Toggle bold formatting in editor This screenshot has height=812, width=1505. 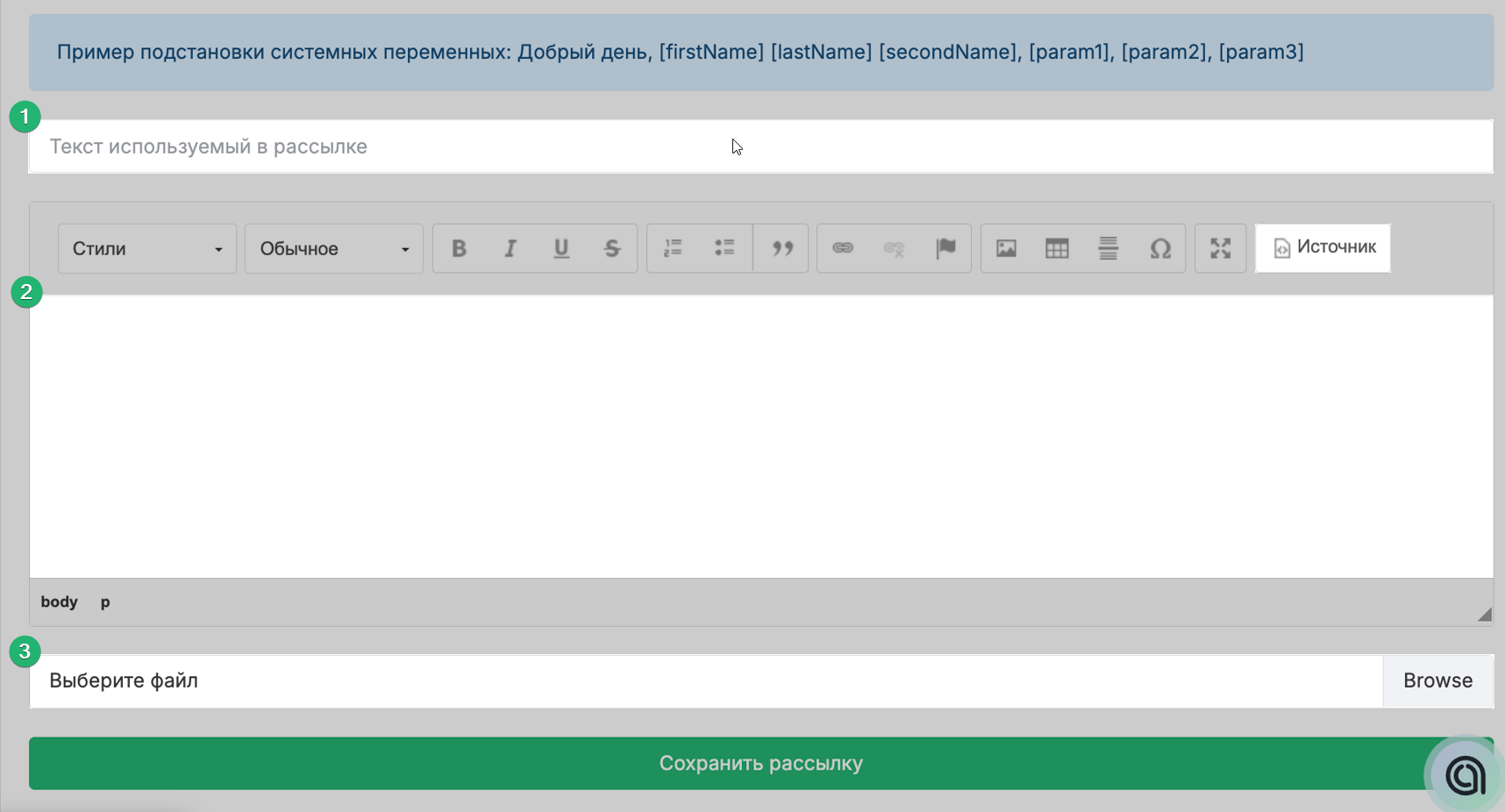coord(459,249)
